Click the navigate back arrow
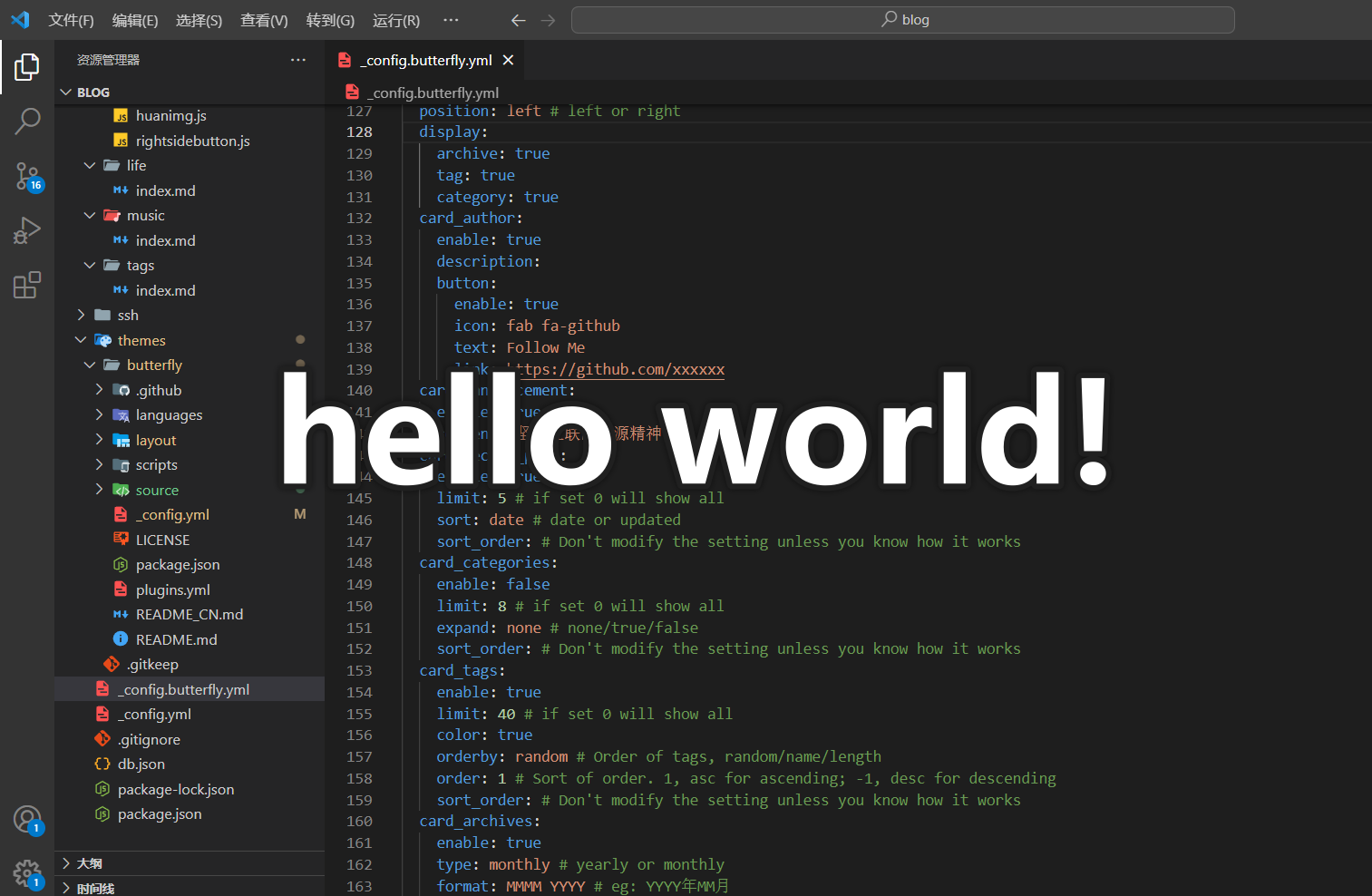 coord(518,20)
